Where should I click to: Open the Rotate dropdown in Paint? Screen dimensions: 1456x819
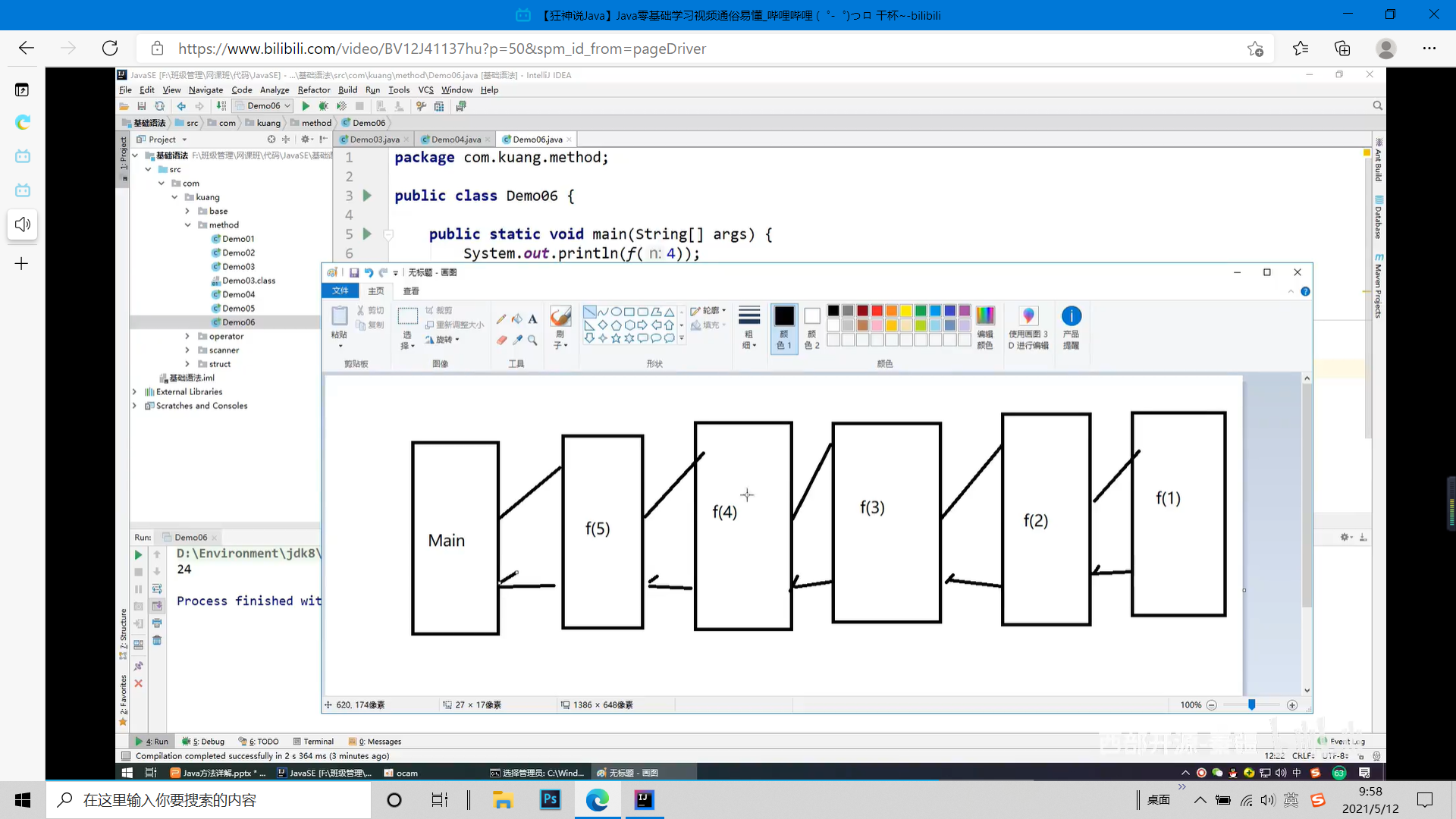(x=443, y=340)
